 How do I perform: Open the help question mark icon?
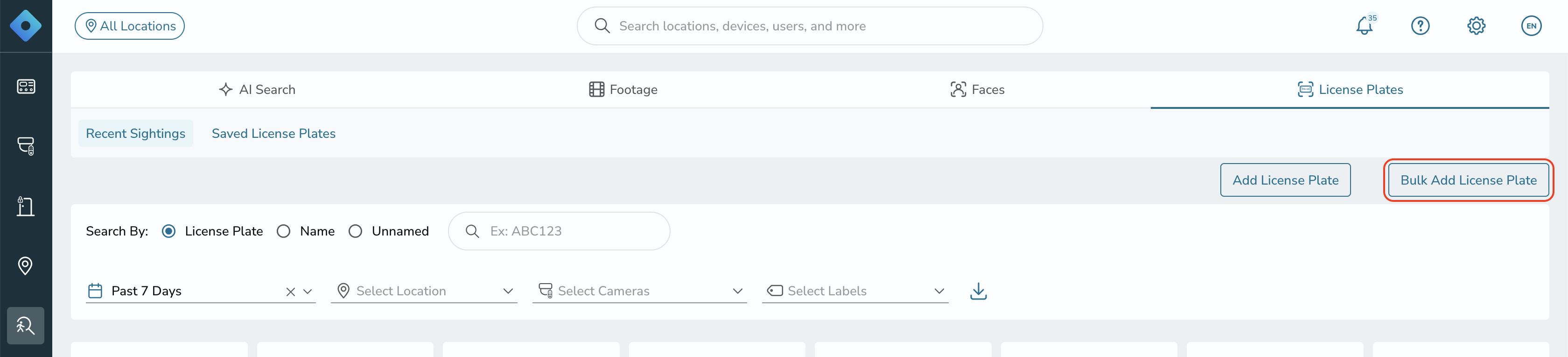tap(1420, 26)
